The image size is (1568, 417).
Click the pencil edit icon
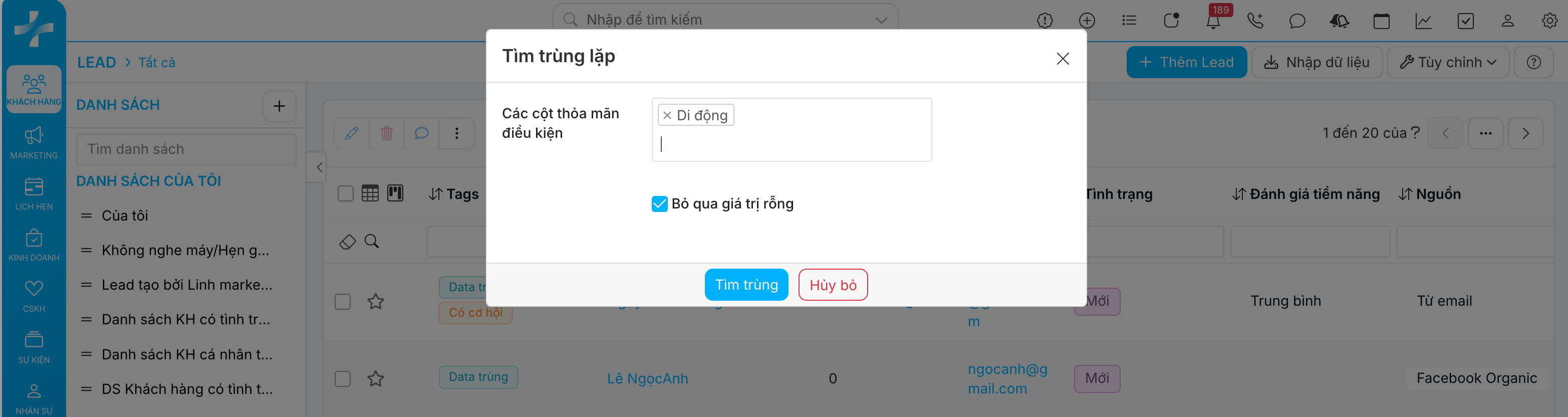(351, 133)
